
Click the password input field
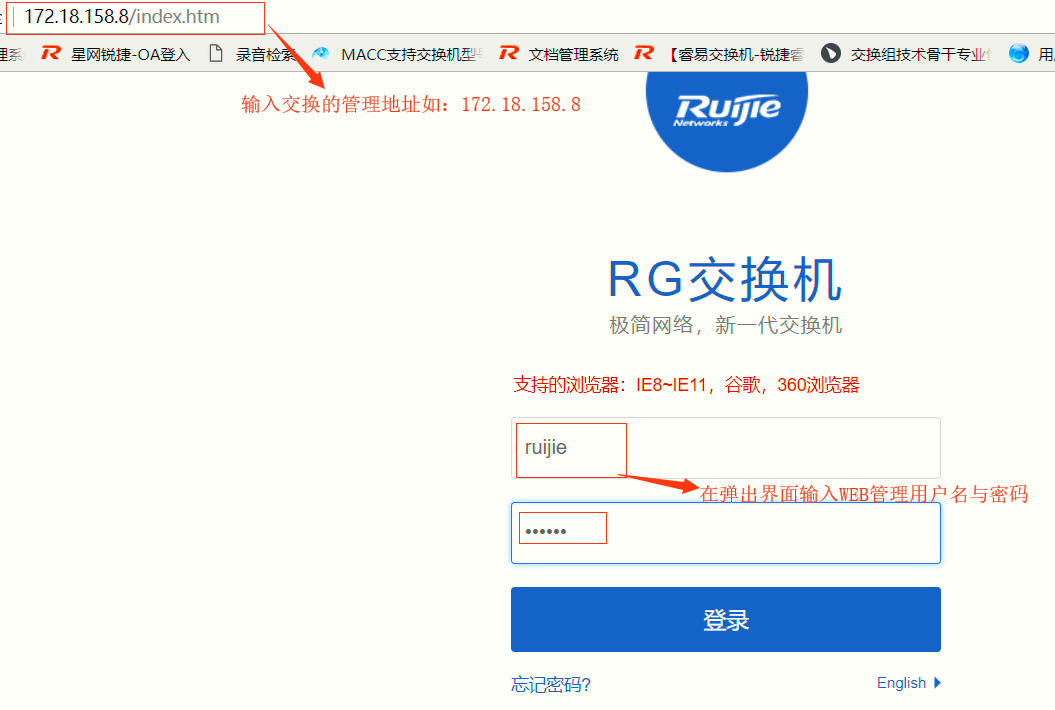tap(726, 533)
